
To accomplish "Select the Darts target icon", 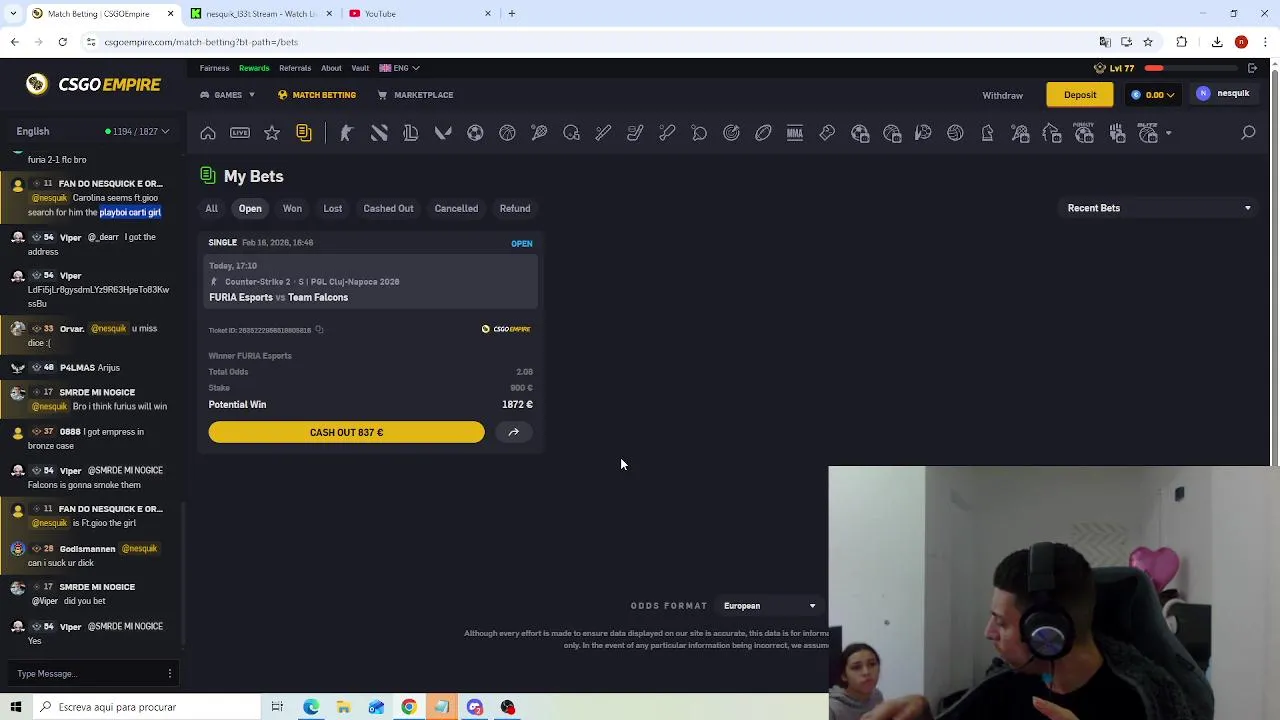I will pos(731,133).
